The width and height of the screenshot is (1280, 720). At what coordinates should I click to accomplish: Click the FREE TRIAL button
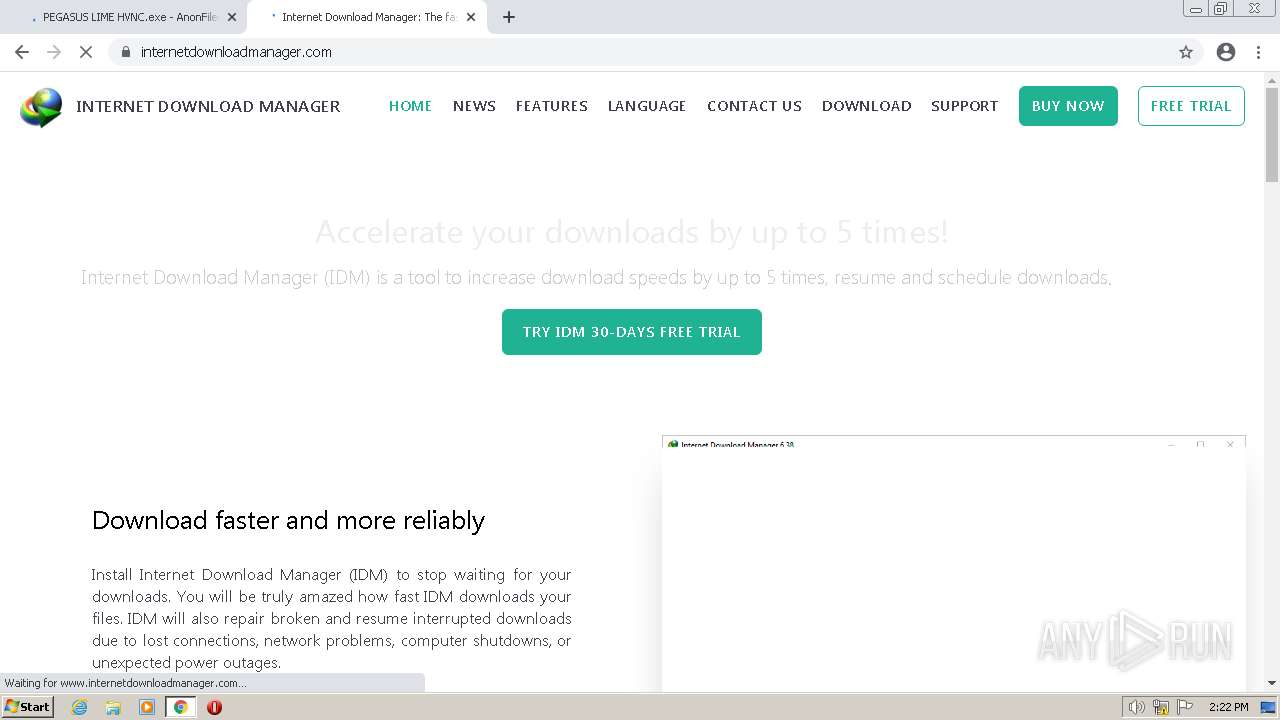pyautogui.click(x=1191, y=106)
